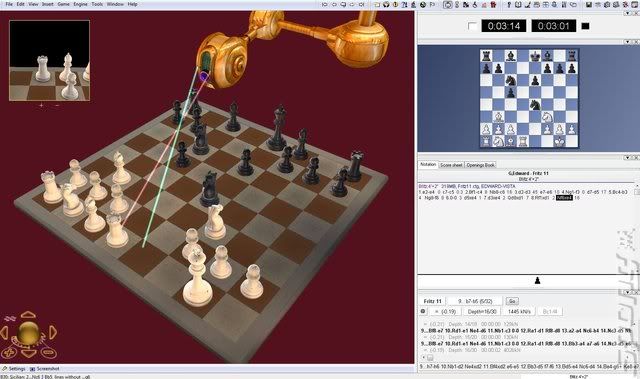Open 3D board Settings
This screenshot has height=379, width=640.
[x=14, y=368]
